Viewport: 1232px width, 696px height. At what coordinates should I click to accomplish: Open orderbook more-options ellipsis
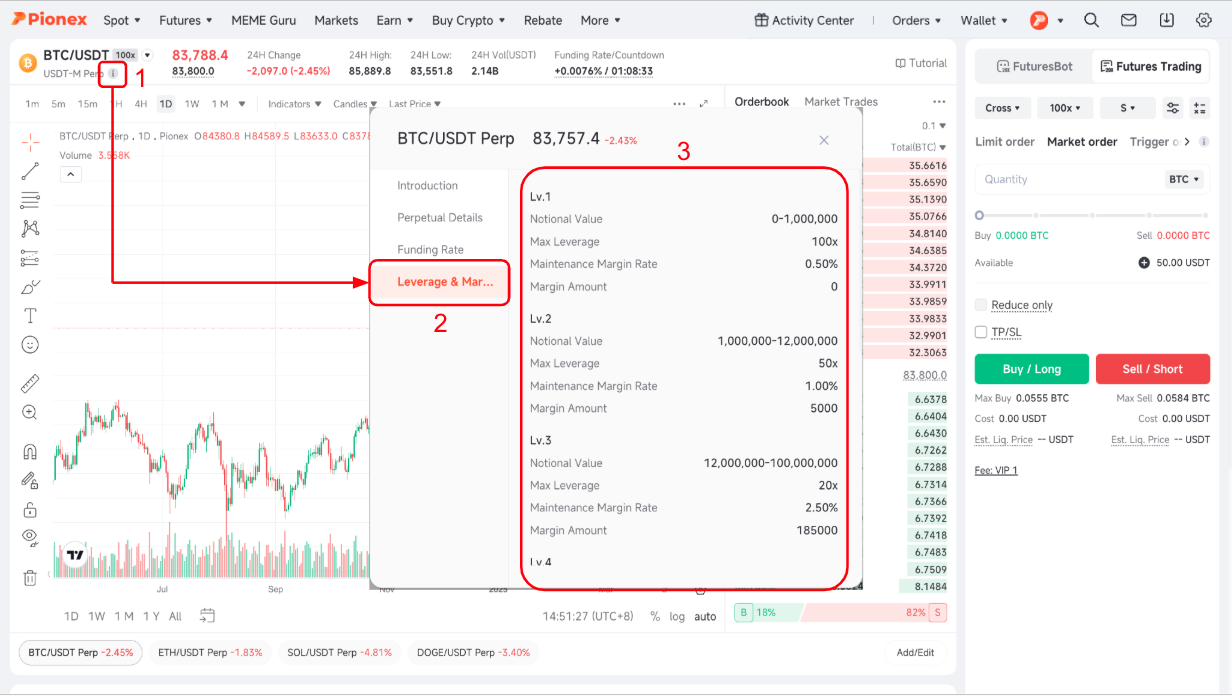coord(938,102)
